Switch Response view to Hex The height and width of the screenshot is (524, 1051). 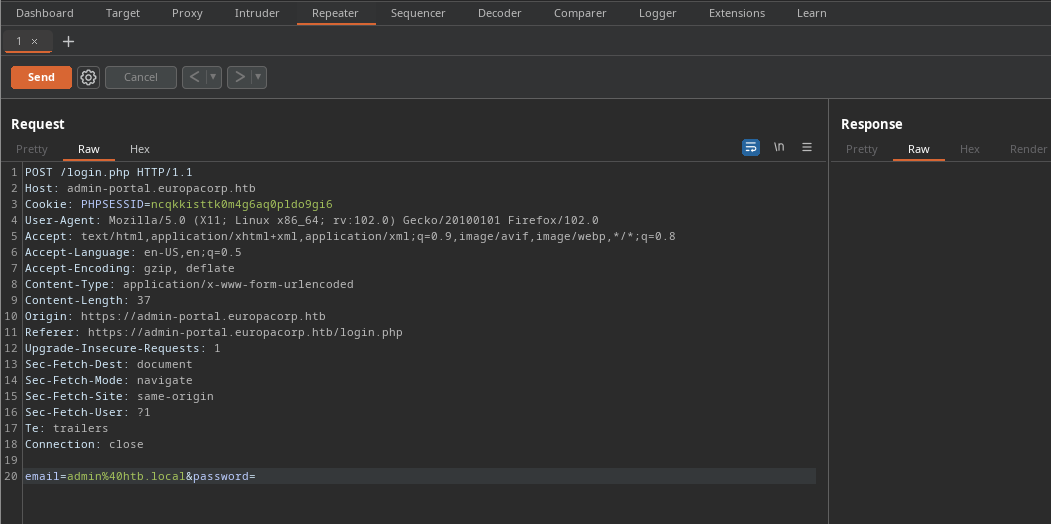click(969, 149)
